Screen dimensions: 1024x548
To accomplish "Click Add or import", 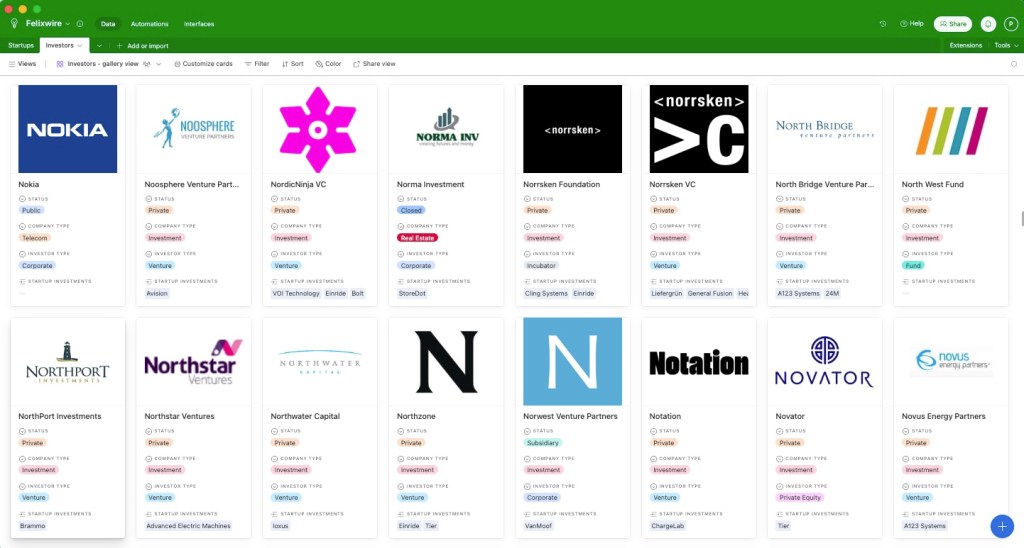I will (x=142, y=45).
